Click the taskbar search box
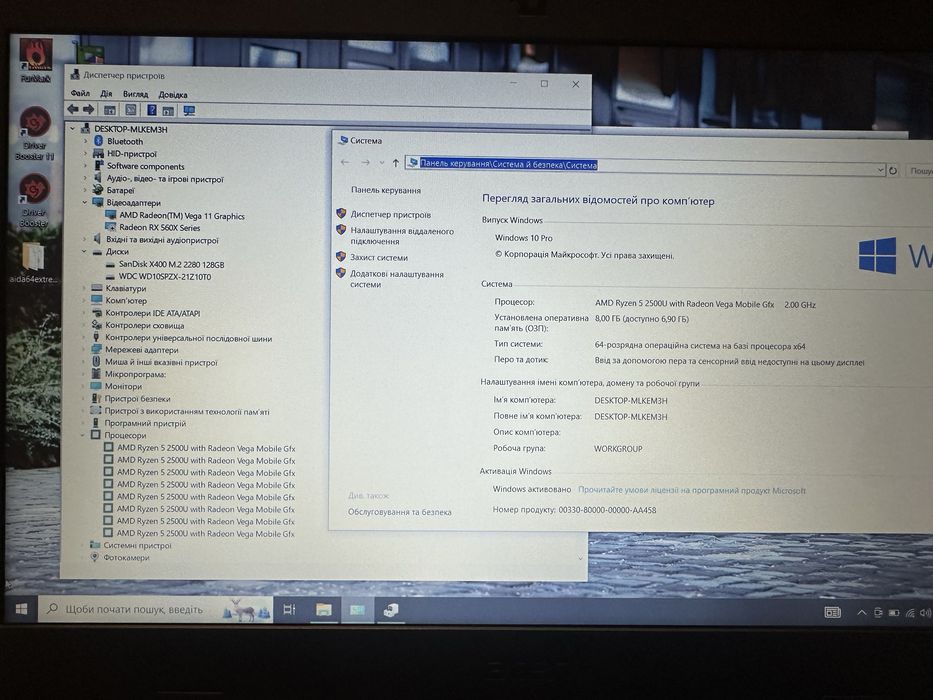The width and height of the screenshot is (933, 700). point(156,609)
